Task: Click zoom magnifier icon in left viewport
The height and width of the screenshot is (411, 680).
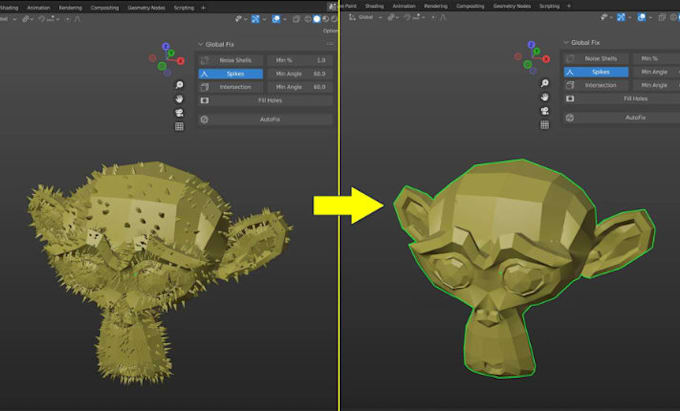Action: point(179,85)
